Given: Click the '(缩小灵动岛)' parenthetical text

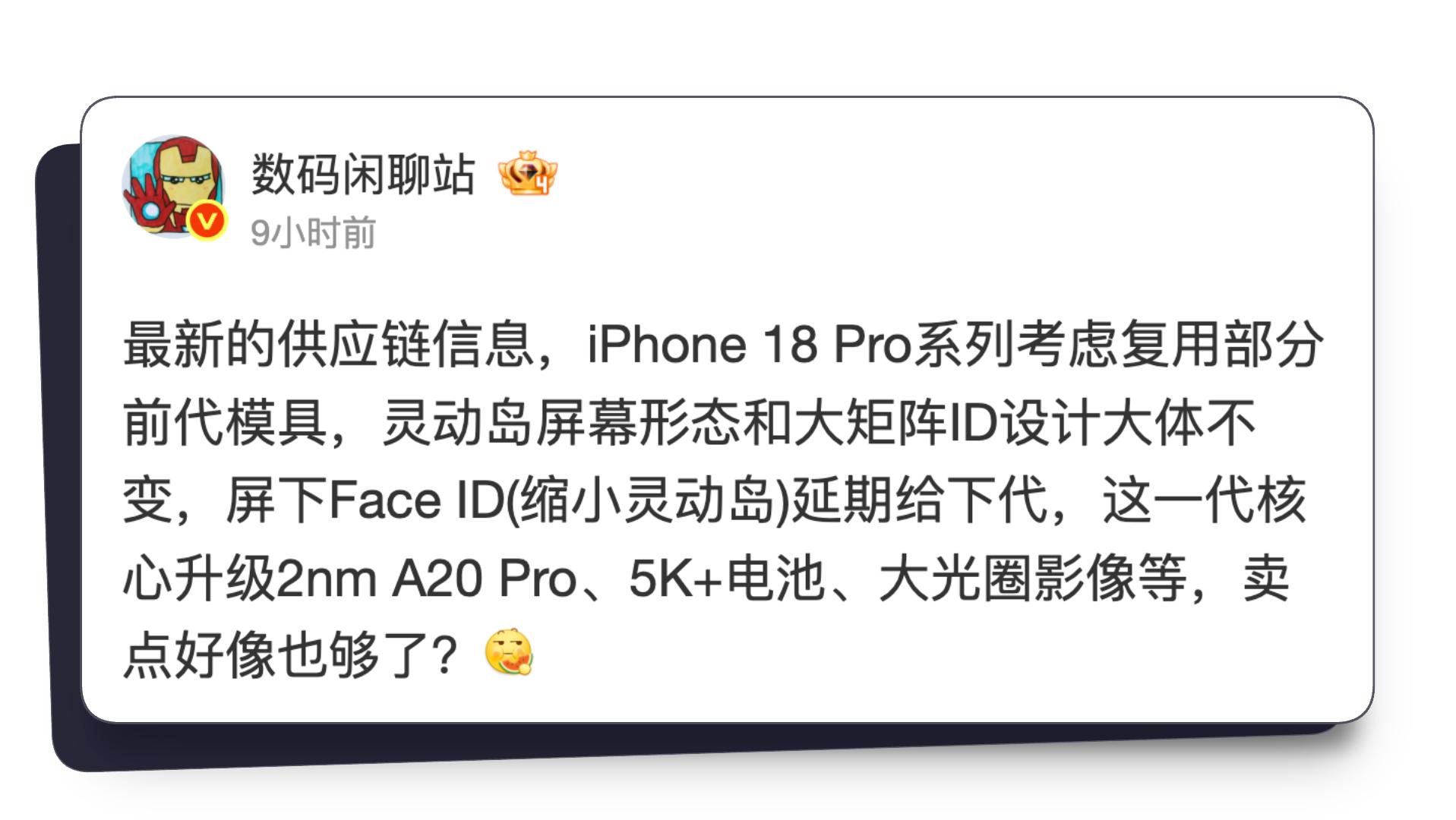Looking at the screenshot, I should (x=649, y=500).
